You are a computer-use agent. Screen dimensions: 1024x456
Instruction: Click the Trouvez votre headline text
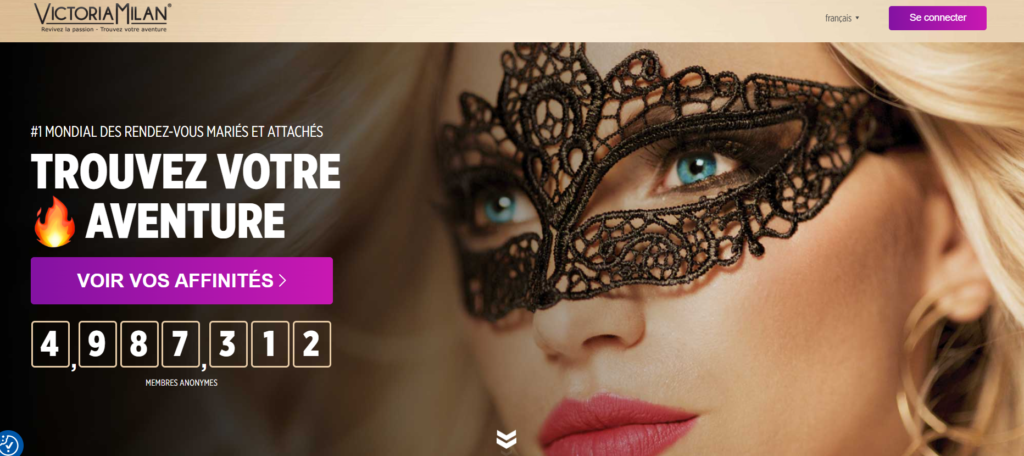pyautogui.click(x=185, y=172)
